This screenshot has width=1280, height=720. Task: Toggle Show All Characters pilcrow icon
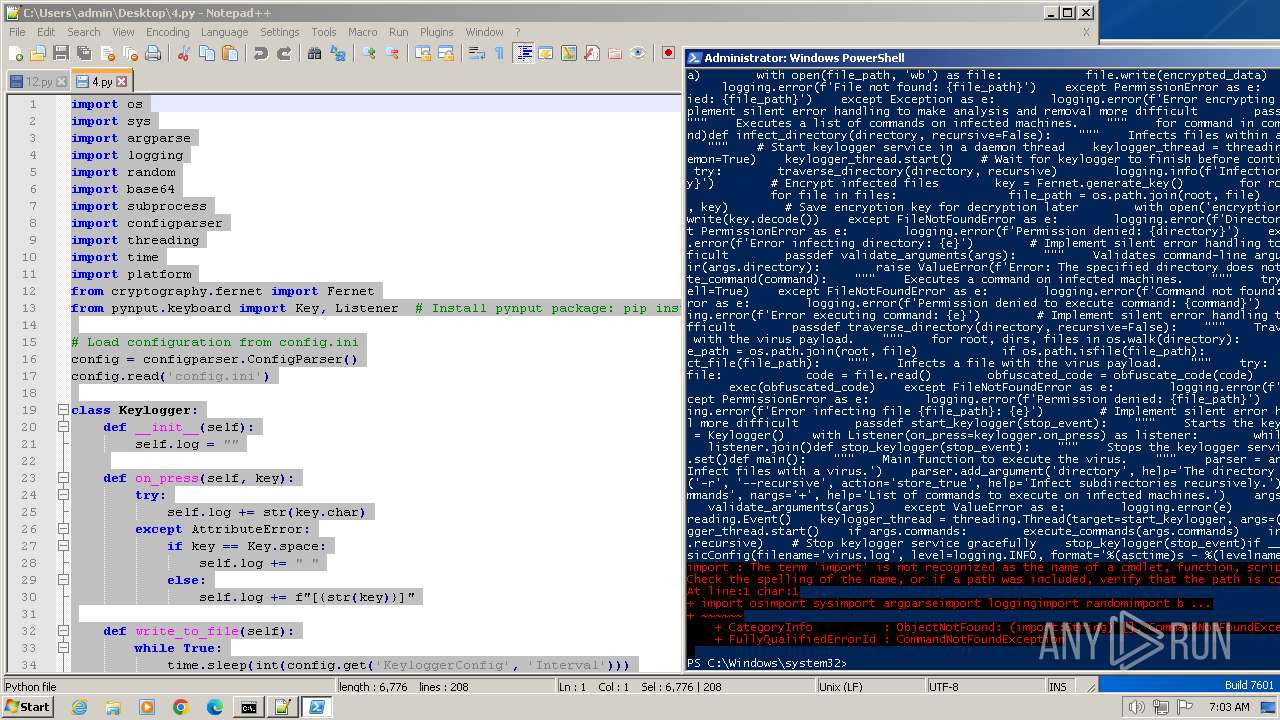(x=500, y=53)
